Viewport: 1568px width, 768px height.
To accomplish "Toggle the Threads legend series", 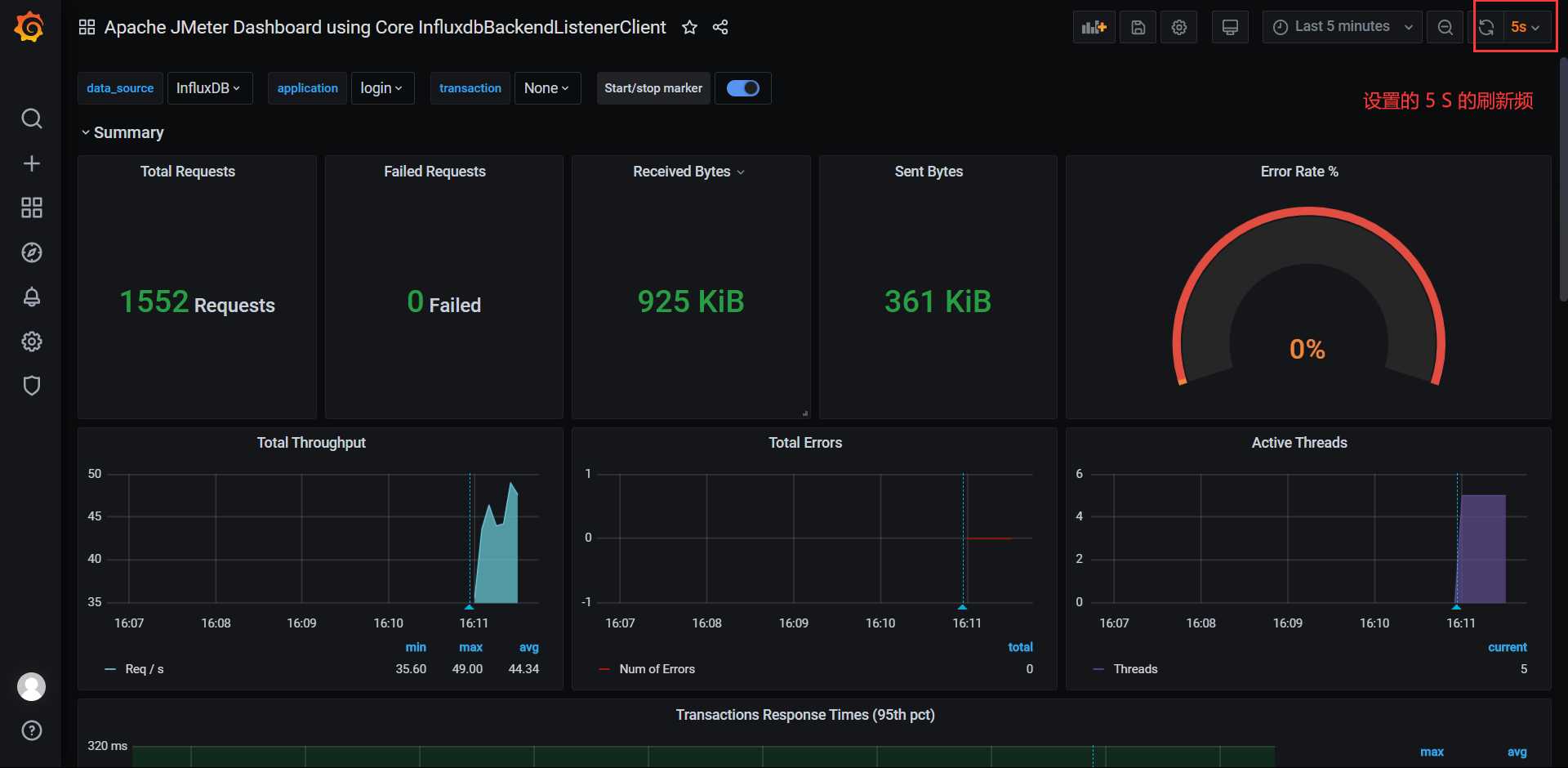I will (x=1136, y=669).
